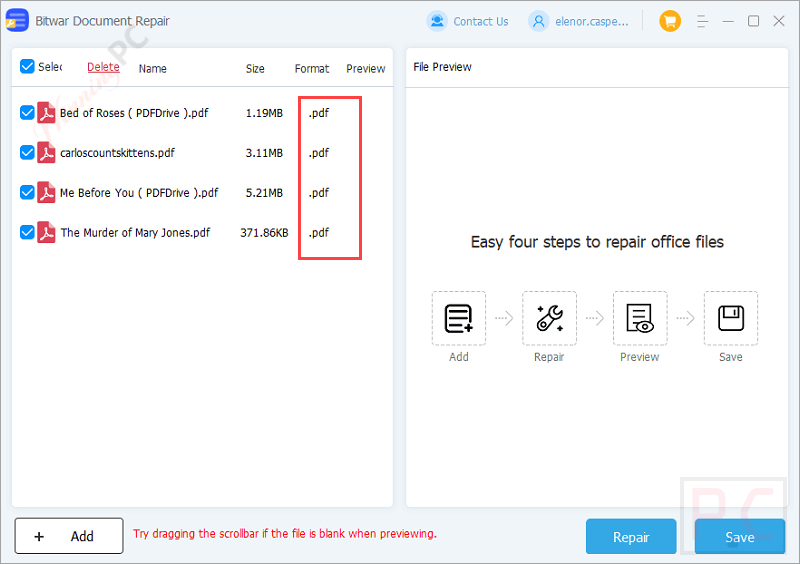This screenshot has width=800, height=564.
Task: Click .pdf format of Bed of Roses row
Action: pyautogui.click(x=319, y=113)
